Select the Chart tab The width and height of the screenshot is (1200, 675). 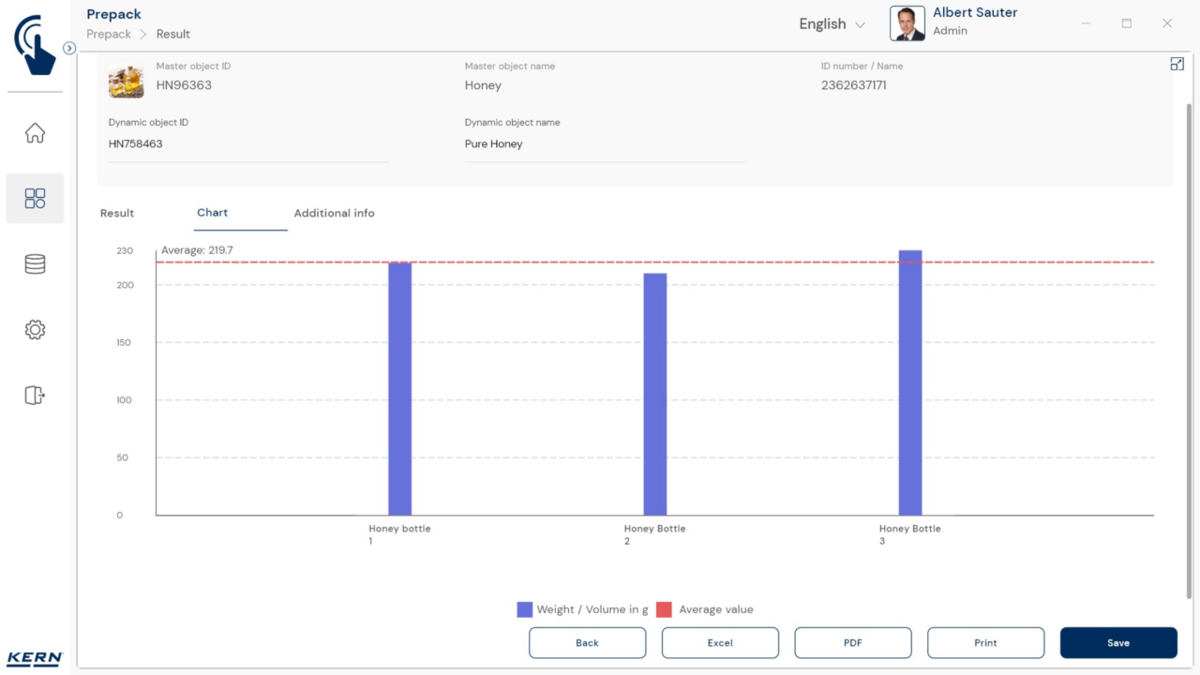pos(212,213)
